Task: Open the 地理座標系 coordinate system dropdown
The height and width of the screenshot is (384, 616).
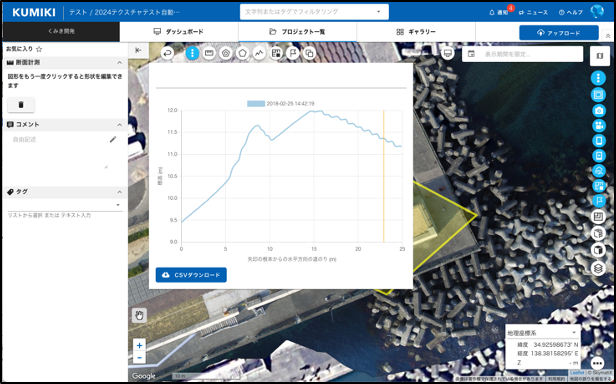Action: [543, 333]
